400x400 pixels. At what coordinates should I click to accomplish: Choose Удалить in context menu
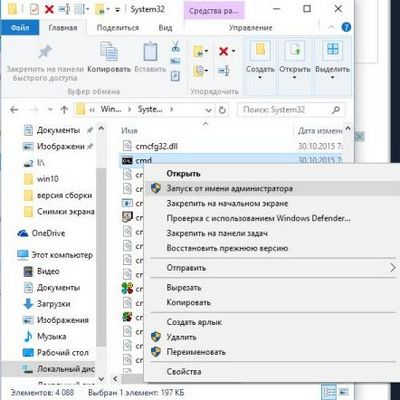pyautogui.click(x=271, y=337)
